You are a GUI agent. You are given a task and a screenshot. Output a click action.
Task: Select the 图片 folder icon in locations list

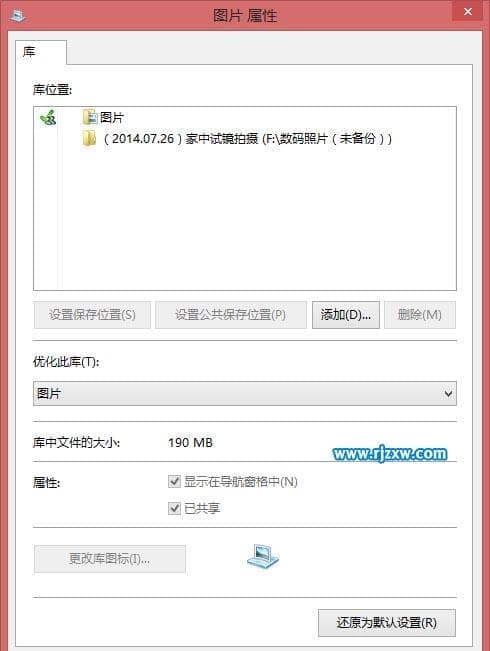90,117
